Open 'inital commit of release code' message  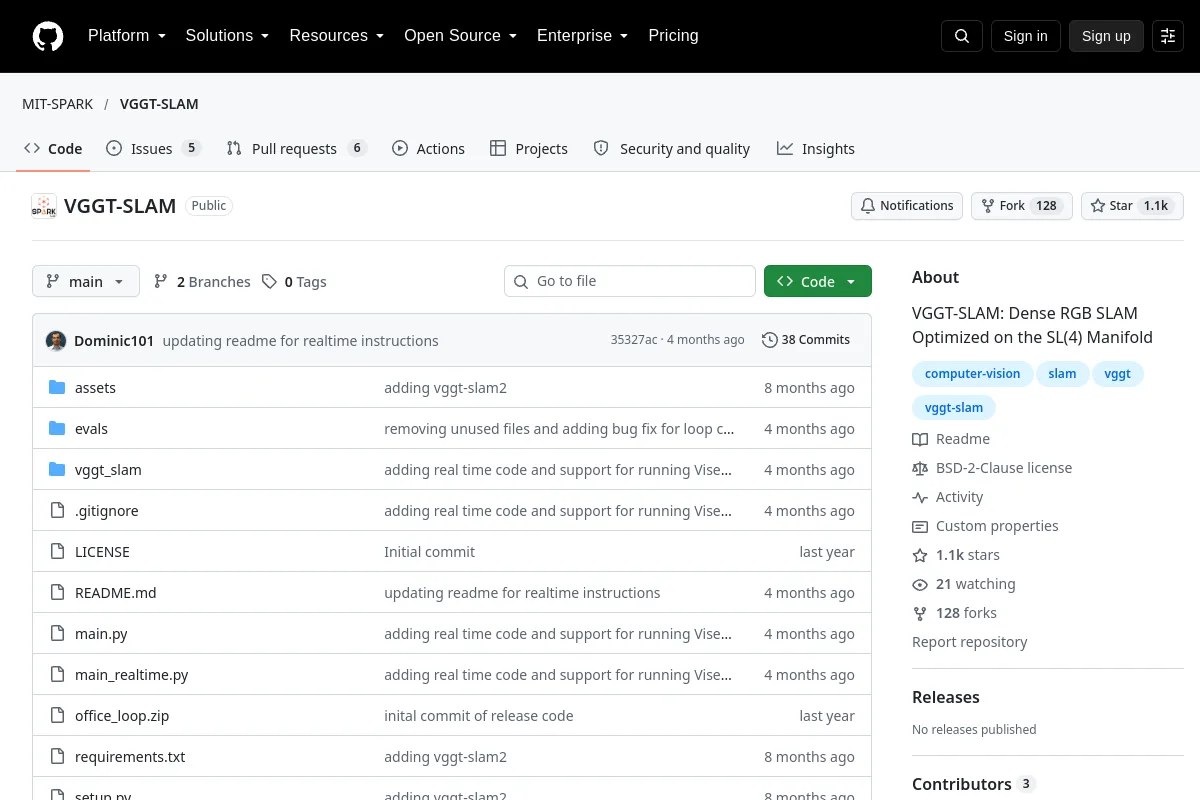tap(479, 716)
